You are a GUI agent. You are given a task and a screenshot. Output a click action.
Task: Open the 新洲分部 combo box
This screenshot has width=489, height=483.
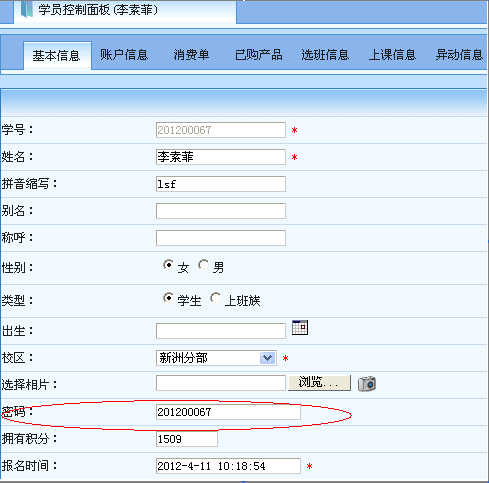click(216, 358)
